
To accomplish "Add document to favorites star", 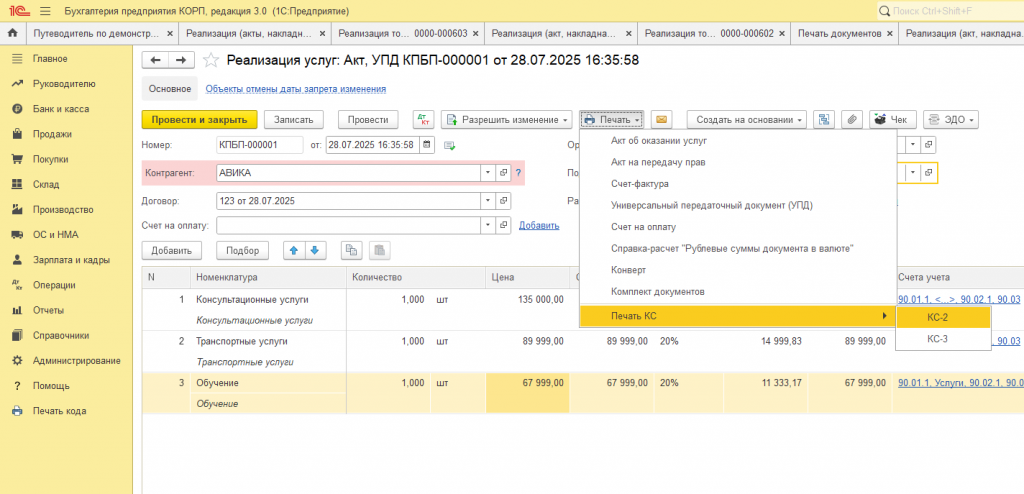I will pos(210,61).
